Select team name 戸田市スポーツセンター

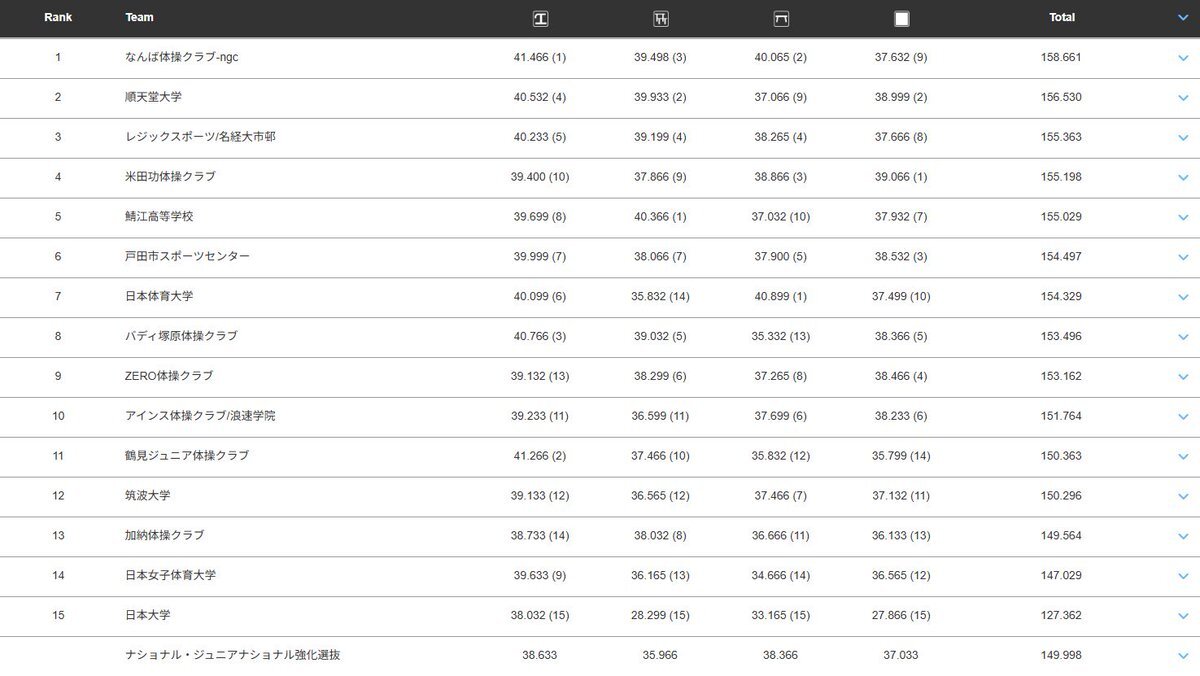point(187,257)
